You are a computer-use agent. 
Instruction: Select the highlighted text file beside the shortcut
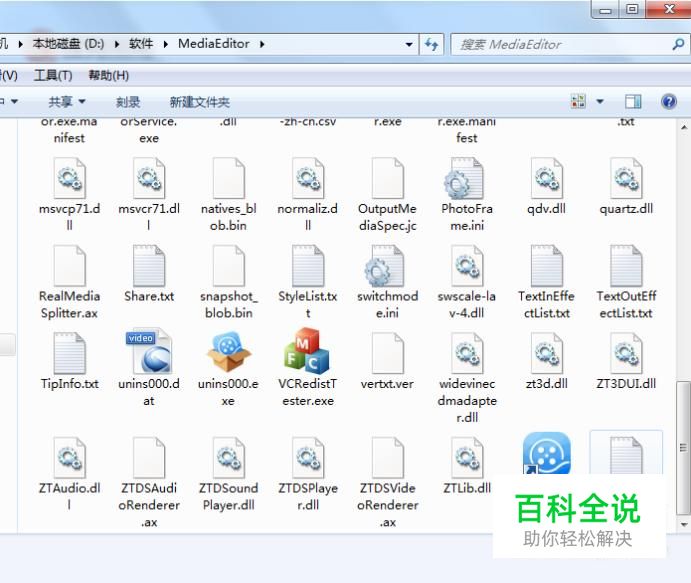click(x=626, y=455)
